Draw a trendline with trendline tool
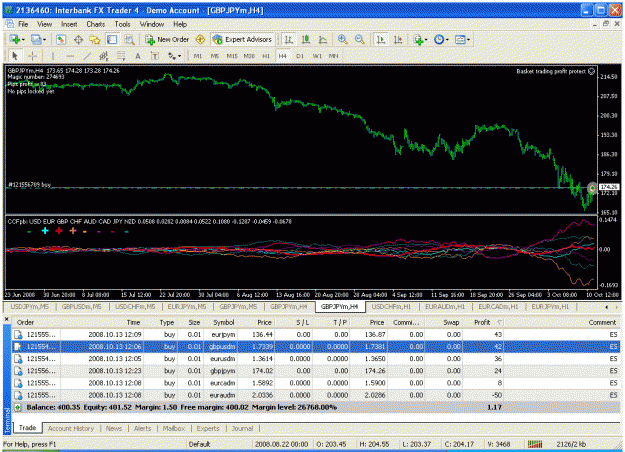625x452 pixels. (x=87, y=56)
